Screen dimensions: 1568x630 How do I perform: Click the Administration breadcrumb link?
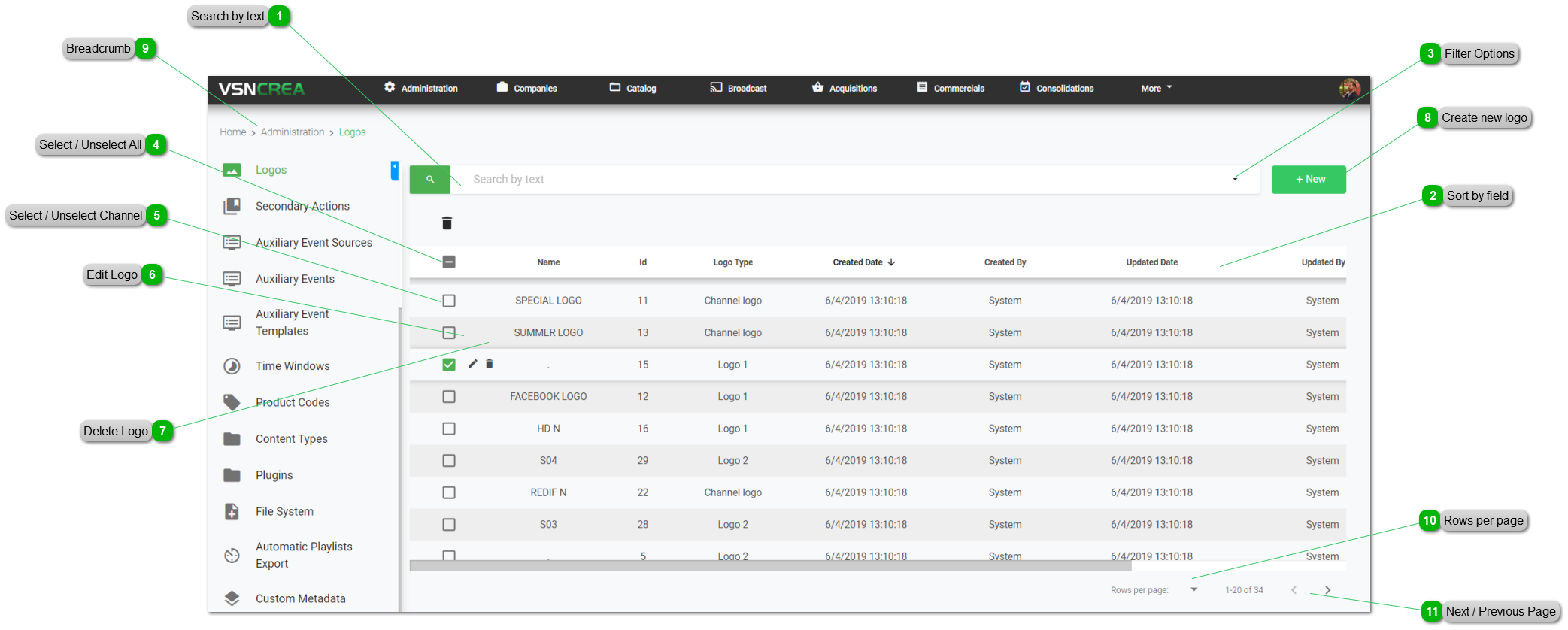point(293,132)
